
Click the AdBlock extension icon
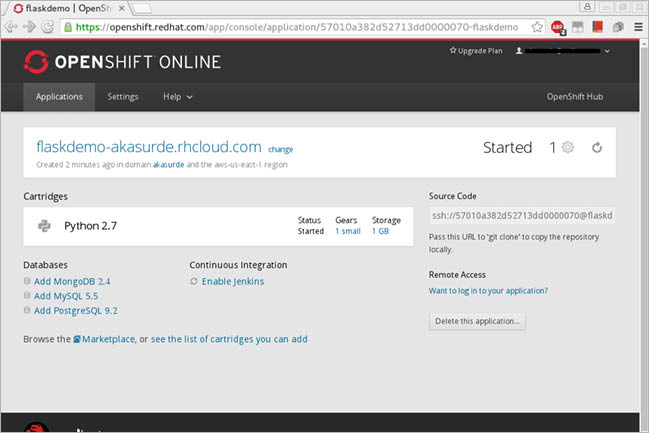click(556, 27)
